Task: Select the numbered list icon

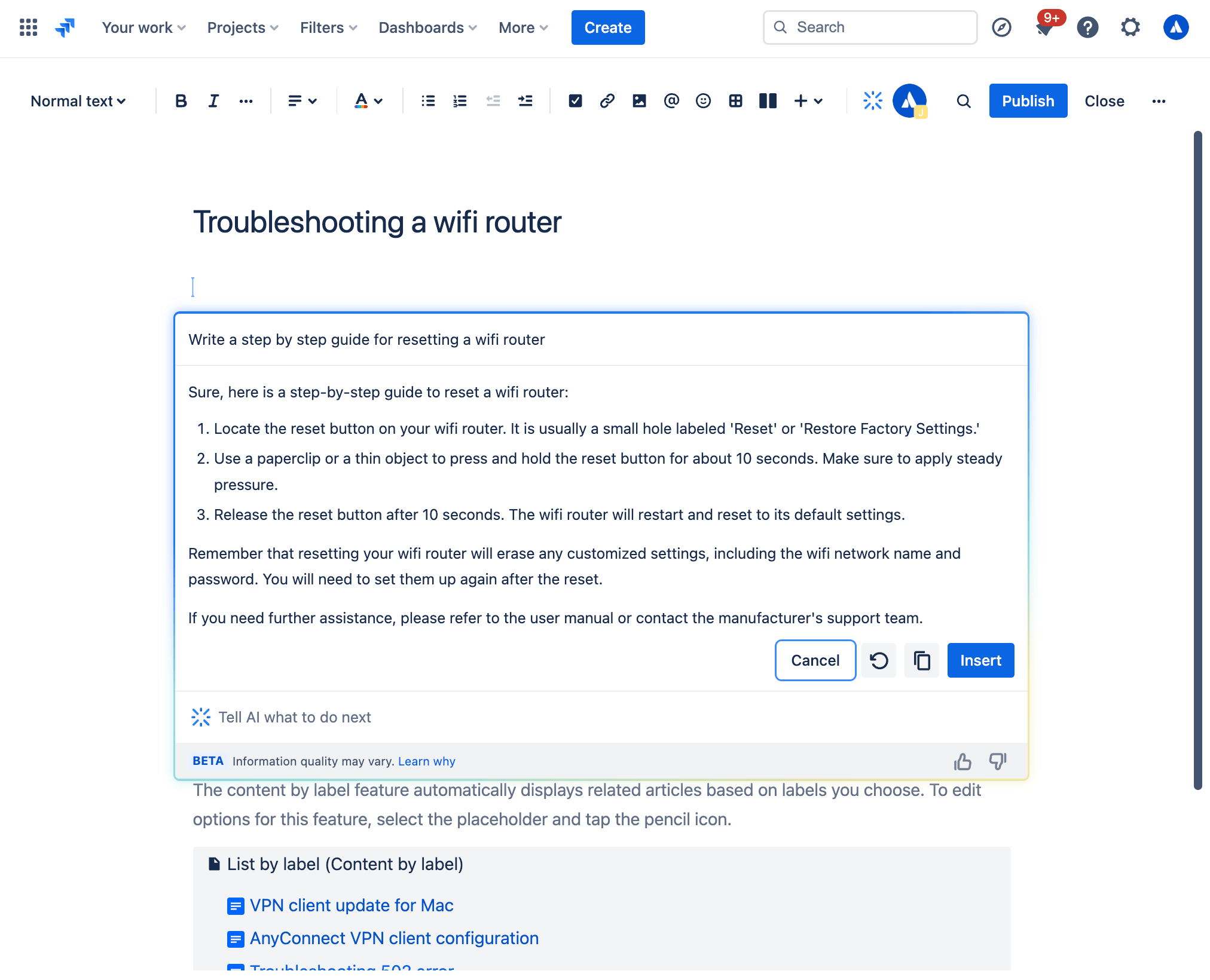Action: click(459, 100)
